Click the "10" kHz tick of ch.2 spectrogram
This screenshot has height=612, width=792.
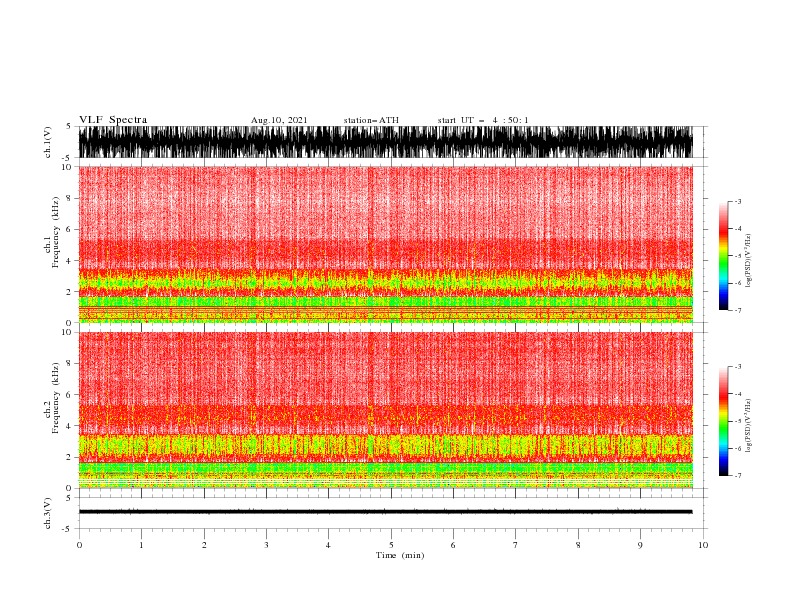pyautogui.click(x=67, y=332)
